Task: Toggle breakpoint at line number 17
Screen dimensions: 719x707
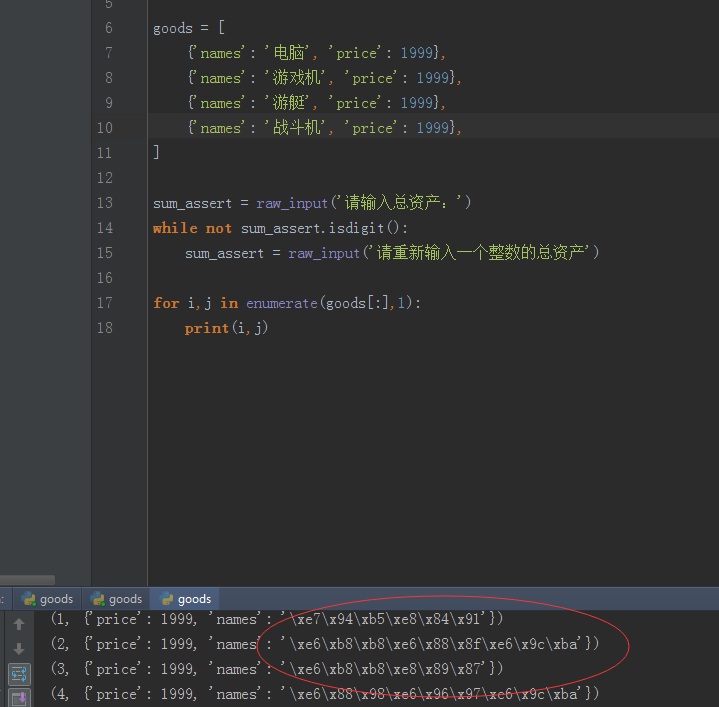Action: pos(105,303)
